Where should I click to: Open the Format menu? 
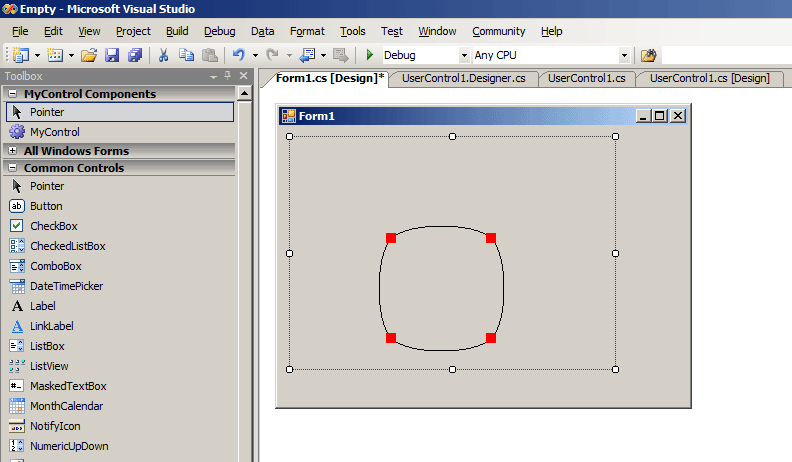pyautogui.click(x=307, y=31)
